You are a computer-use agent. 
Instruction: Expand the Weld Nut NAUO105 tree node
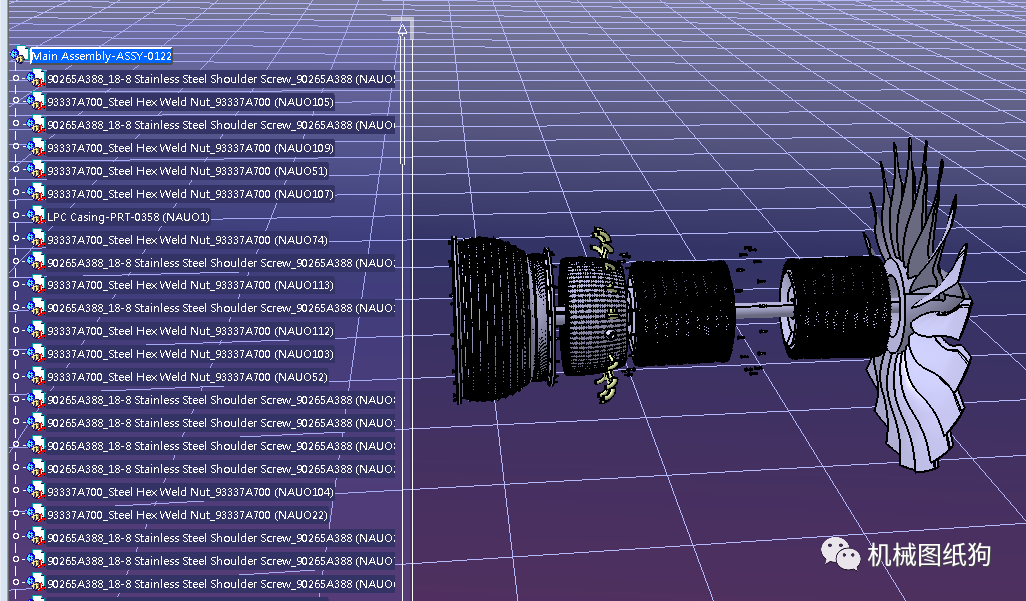tap(16, 100)
